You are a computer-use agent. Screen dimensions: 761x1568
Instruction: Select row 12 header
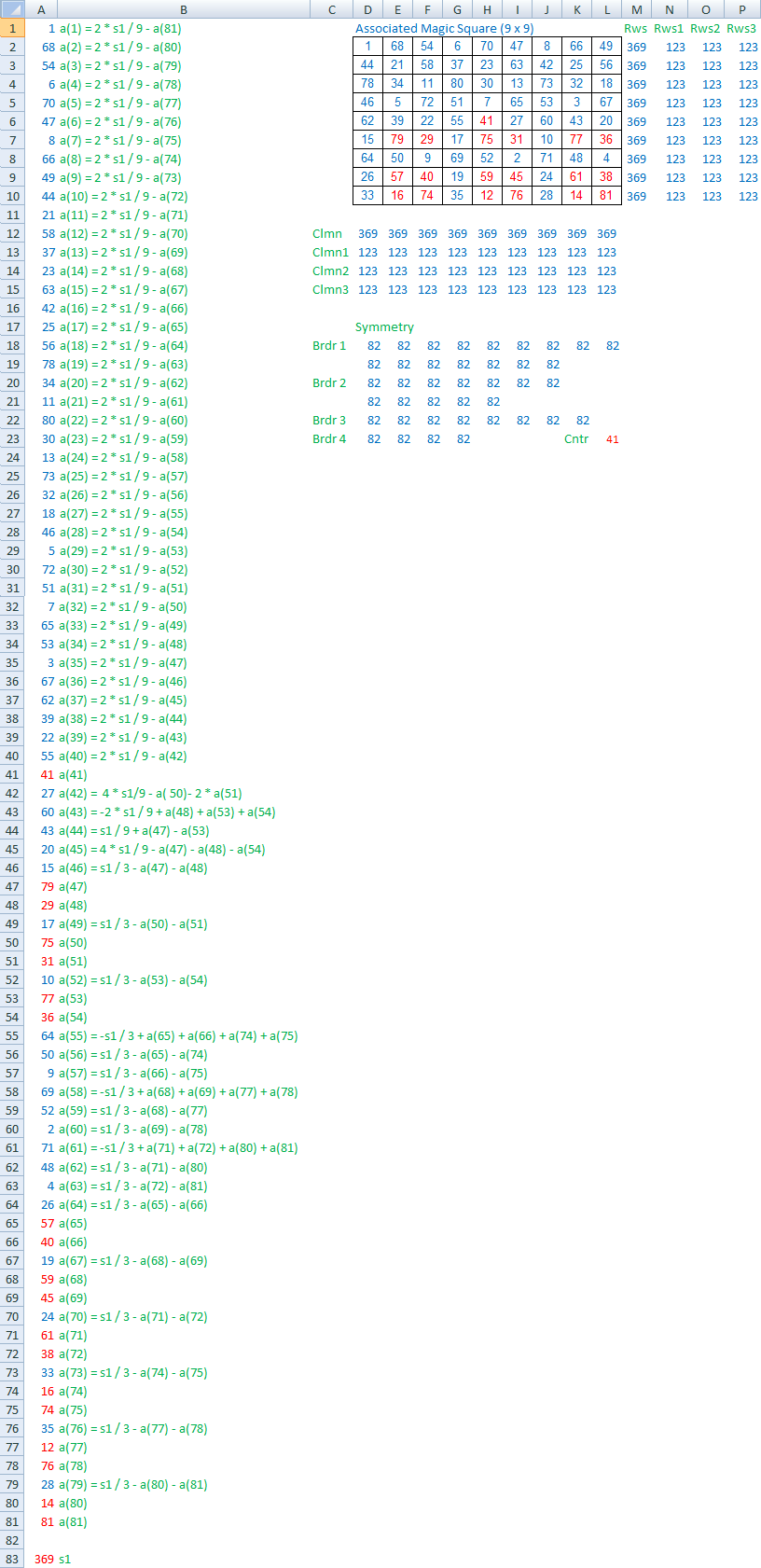tap(12, 233)
